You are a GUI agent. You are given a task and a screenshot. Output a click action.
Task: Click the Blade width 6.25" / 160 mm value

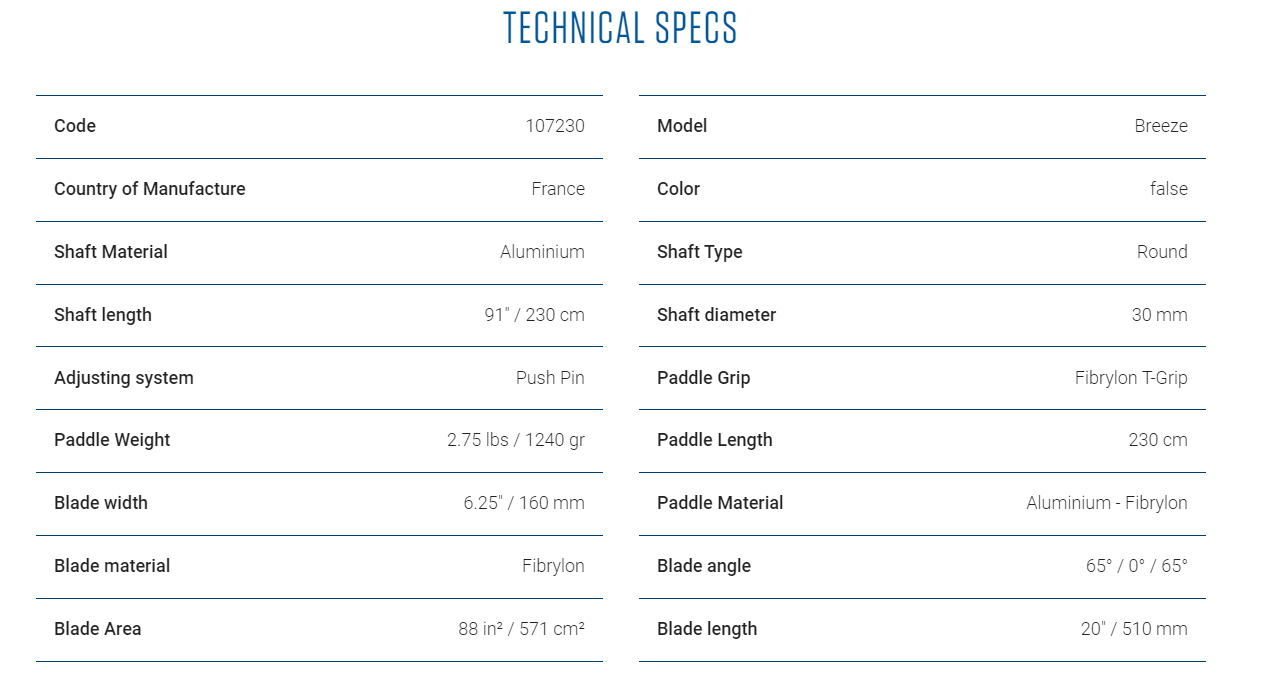point(524,503)
